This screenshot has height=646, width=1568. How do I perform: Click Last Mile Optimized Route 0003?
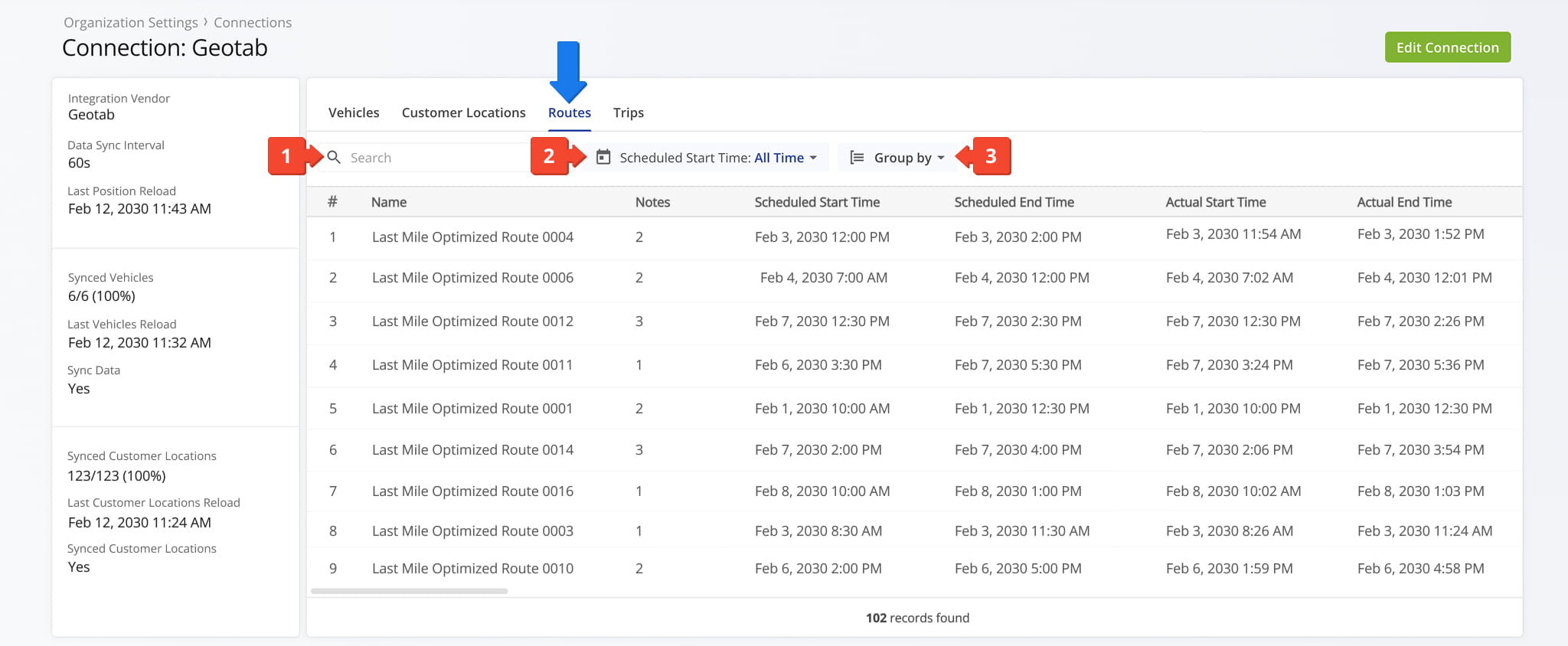click(472, 531)
